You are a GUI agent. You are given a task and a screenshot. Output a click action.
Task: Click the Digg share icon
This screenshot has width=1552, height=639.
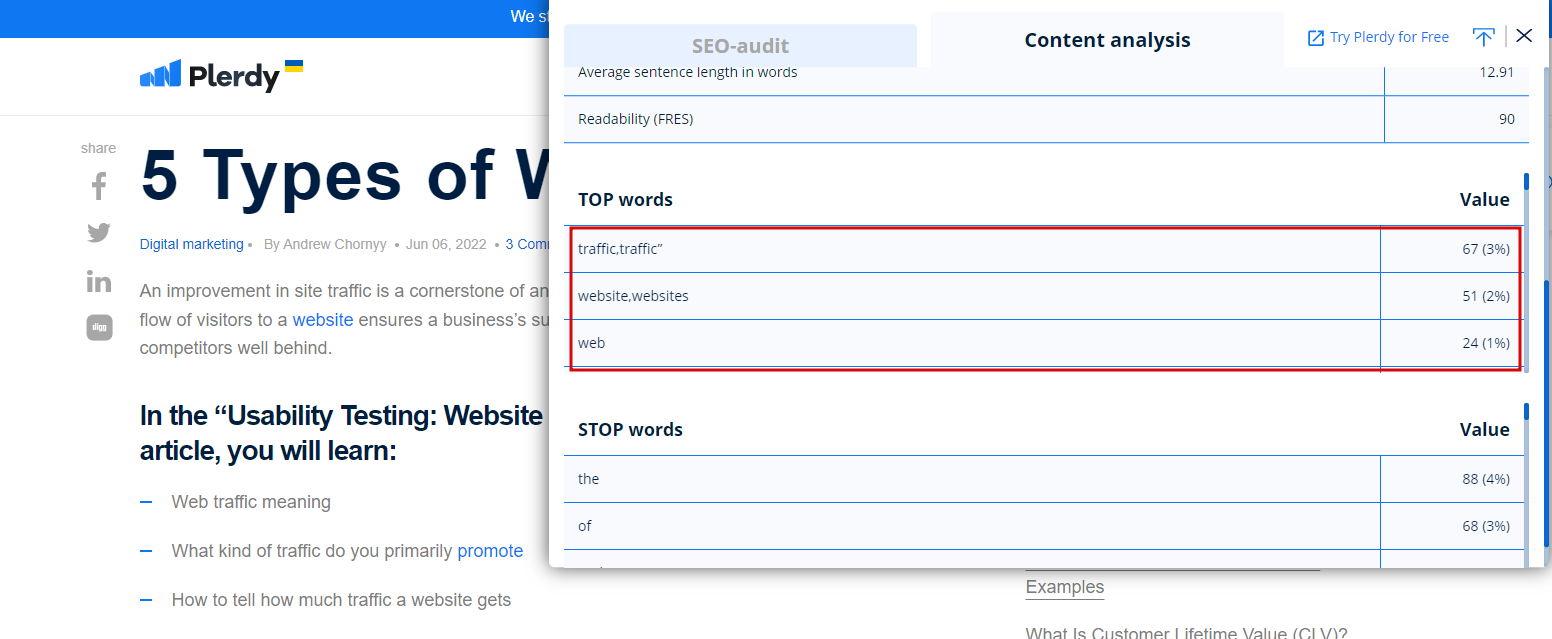99,327
